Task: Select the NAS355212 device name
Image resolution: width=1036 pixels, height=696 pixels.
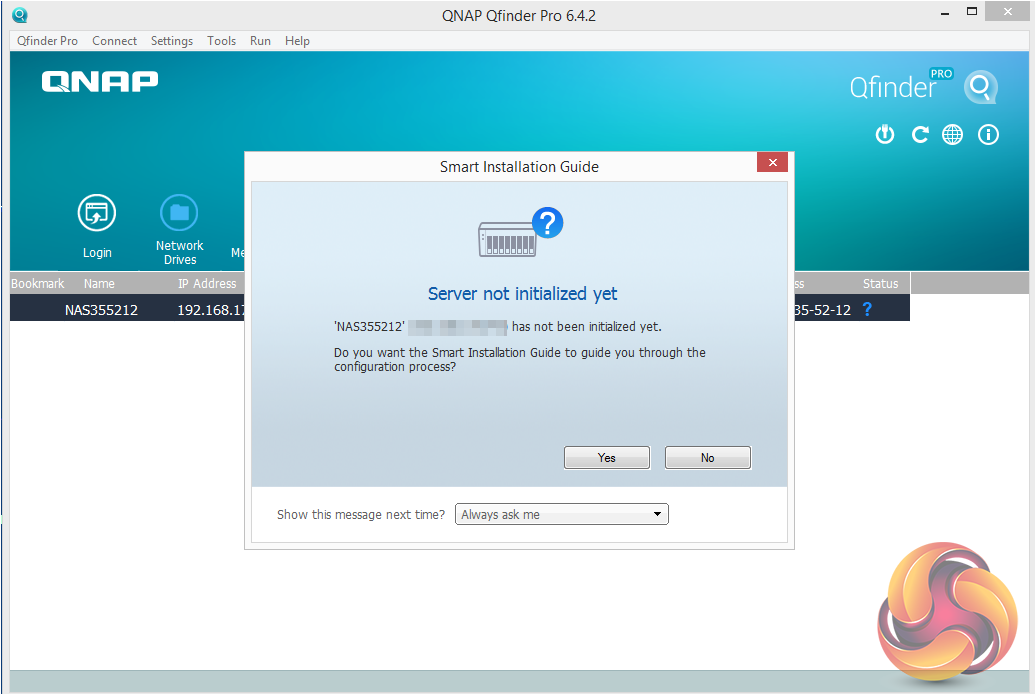Action: point(101,310)
